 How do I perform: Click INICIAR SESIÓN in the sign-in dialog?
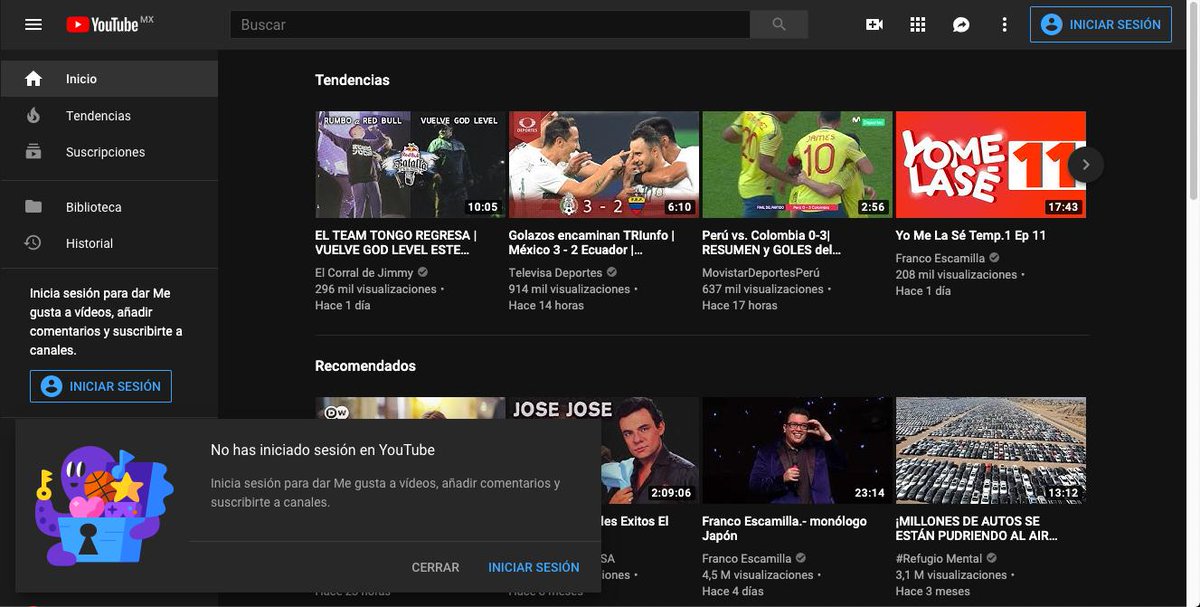pos(534,567)
